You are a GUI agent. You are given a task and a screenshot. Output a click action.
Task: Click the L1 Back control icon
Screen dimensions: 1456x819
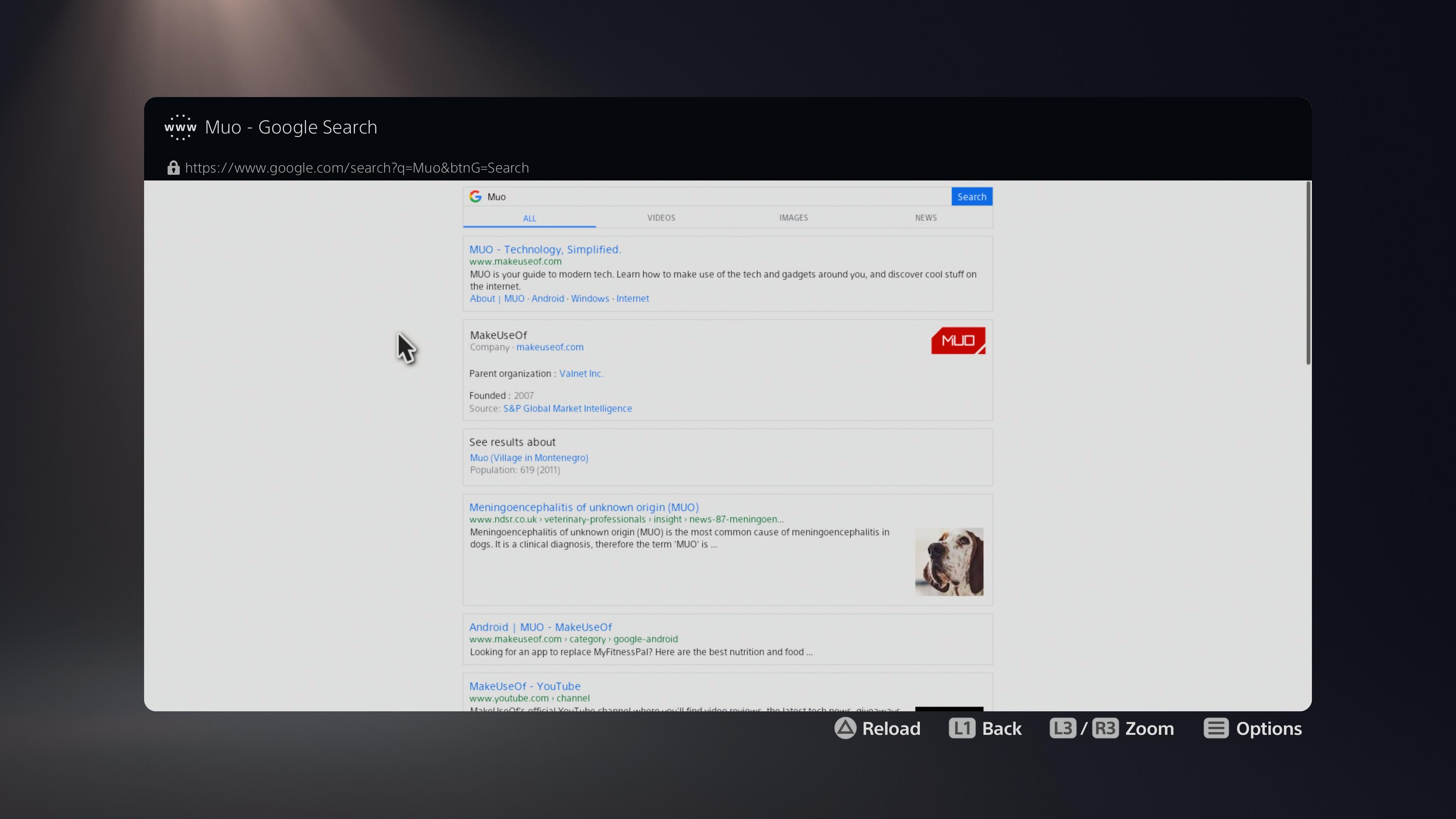962,728
